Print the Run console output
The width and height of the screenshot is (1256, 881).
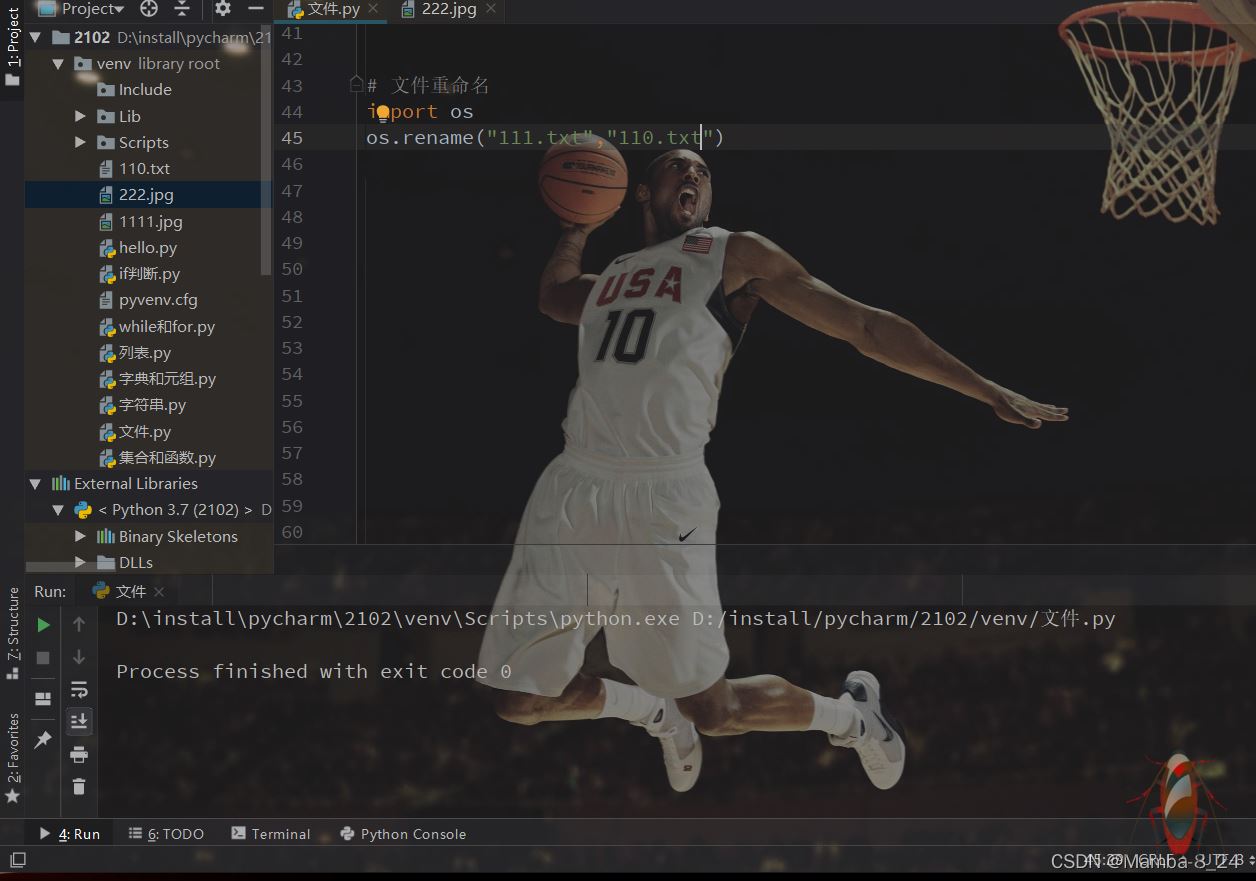tap(79, 755)
